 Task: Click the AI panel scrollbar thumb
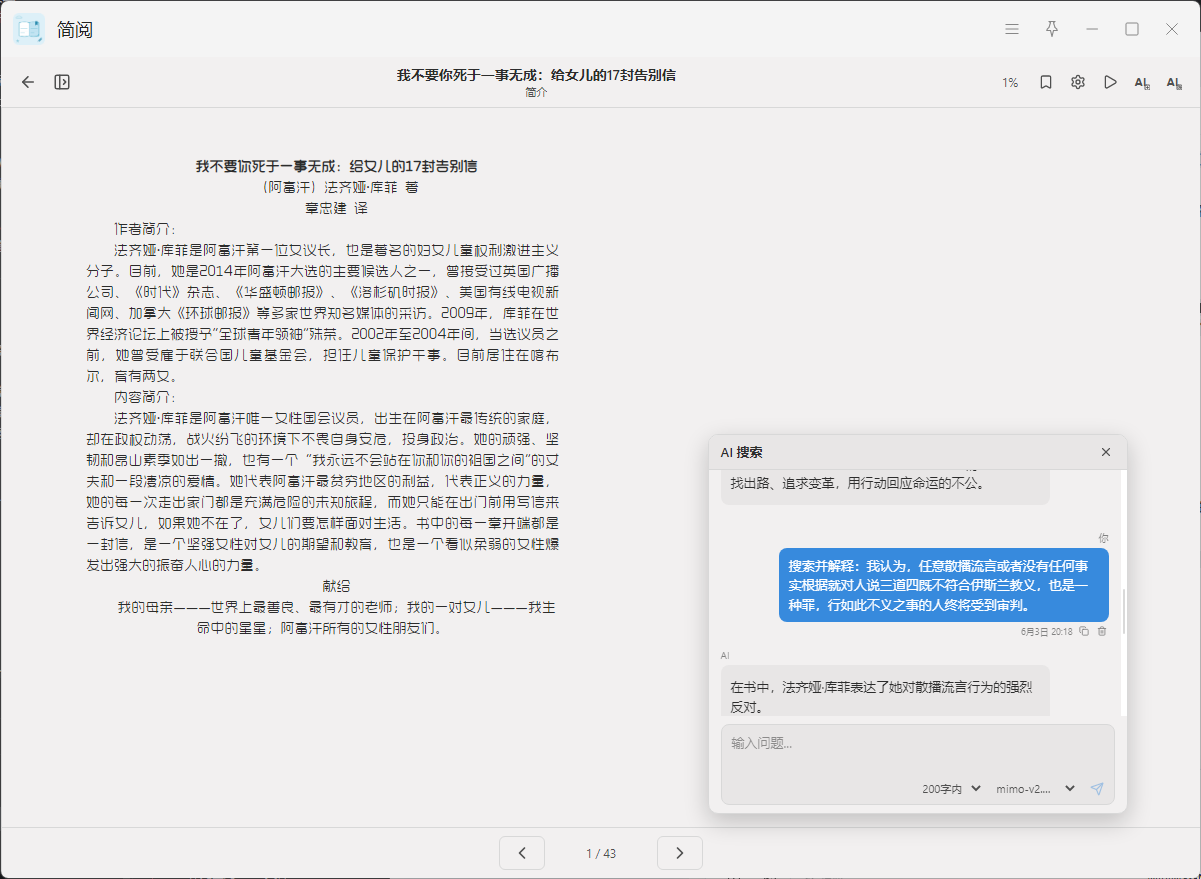tap(1124, 611)
